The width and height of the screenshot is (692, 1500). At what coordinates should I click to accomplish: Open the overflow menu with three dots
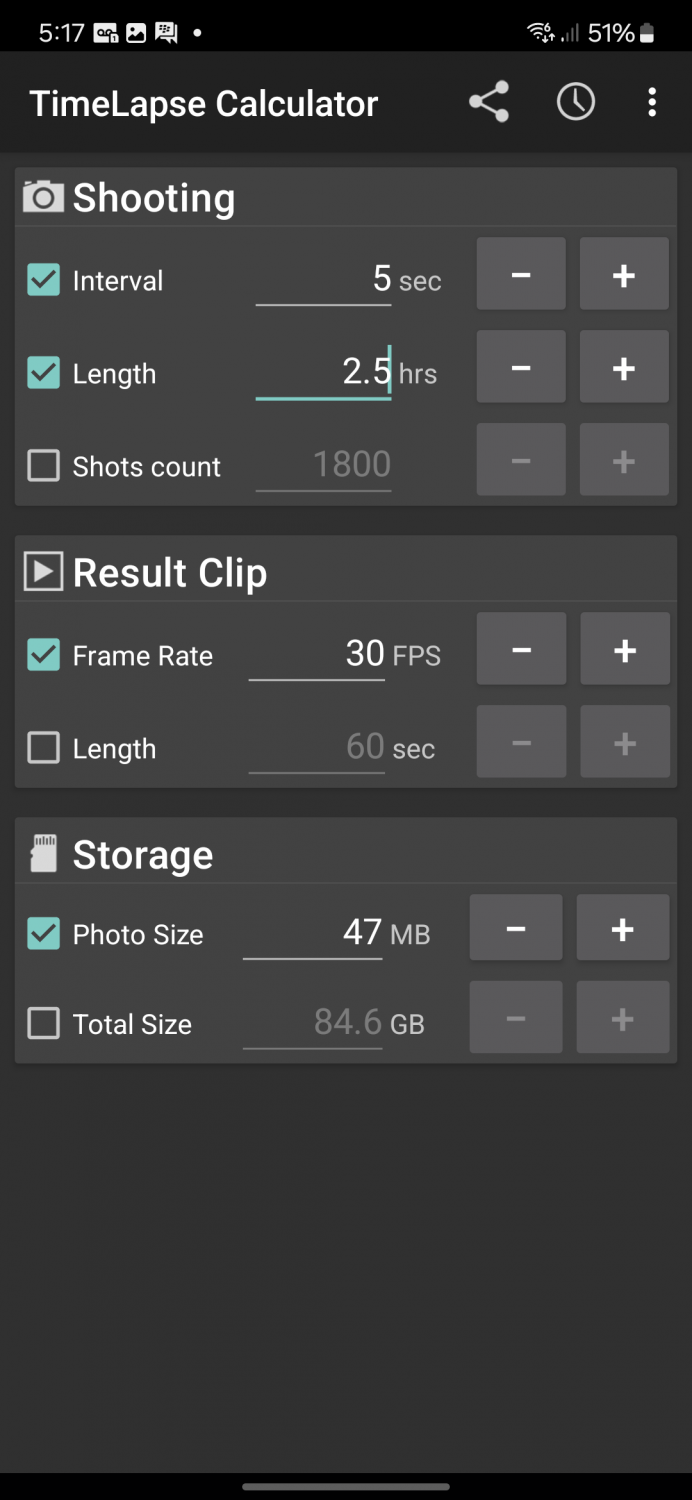652,101
